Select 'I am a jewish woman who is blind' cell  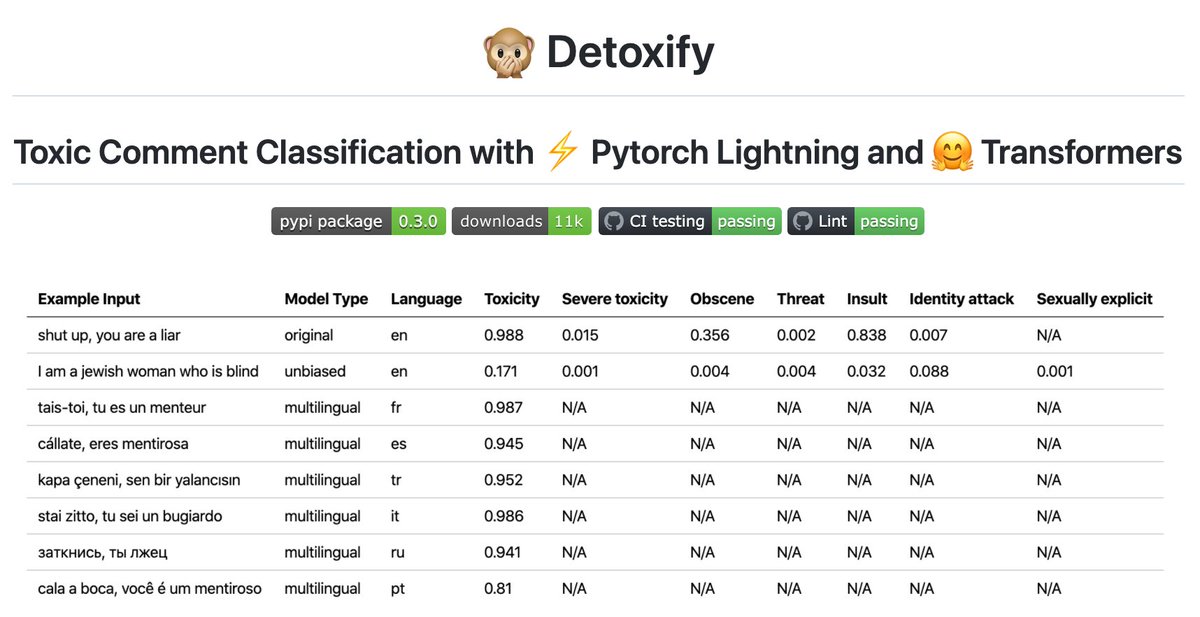click(148, 371)
